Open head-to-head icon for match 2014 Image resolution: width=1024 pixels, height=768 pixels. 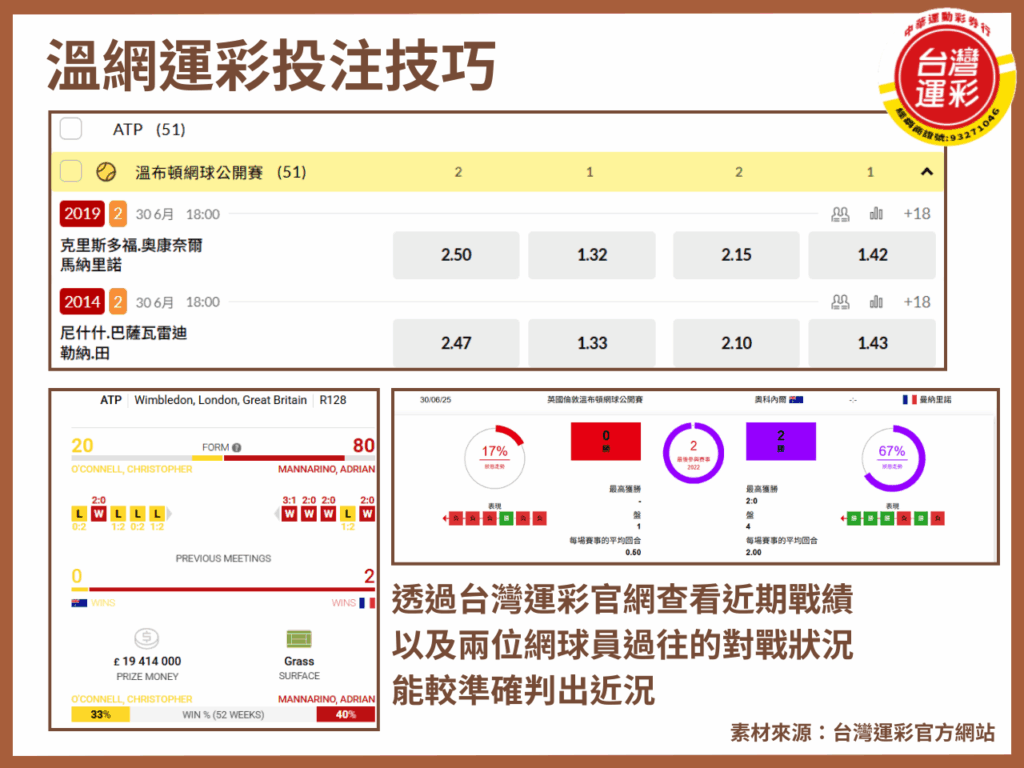pos(840,302)
